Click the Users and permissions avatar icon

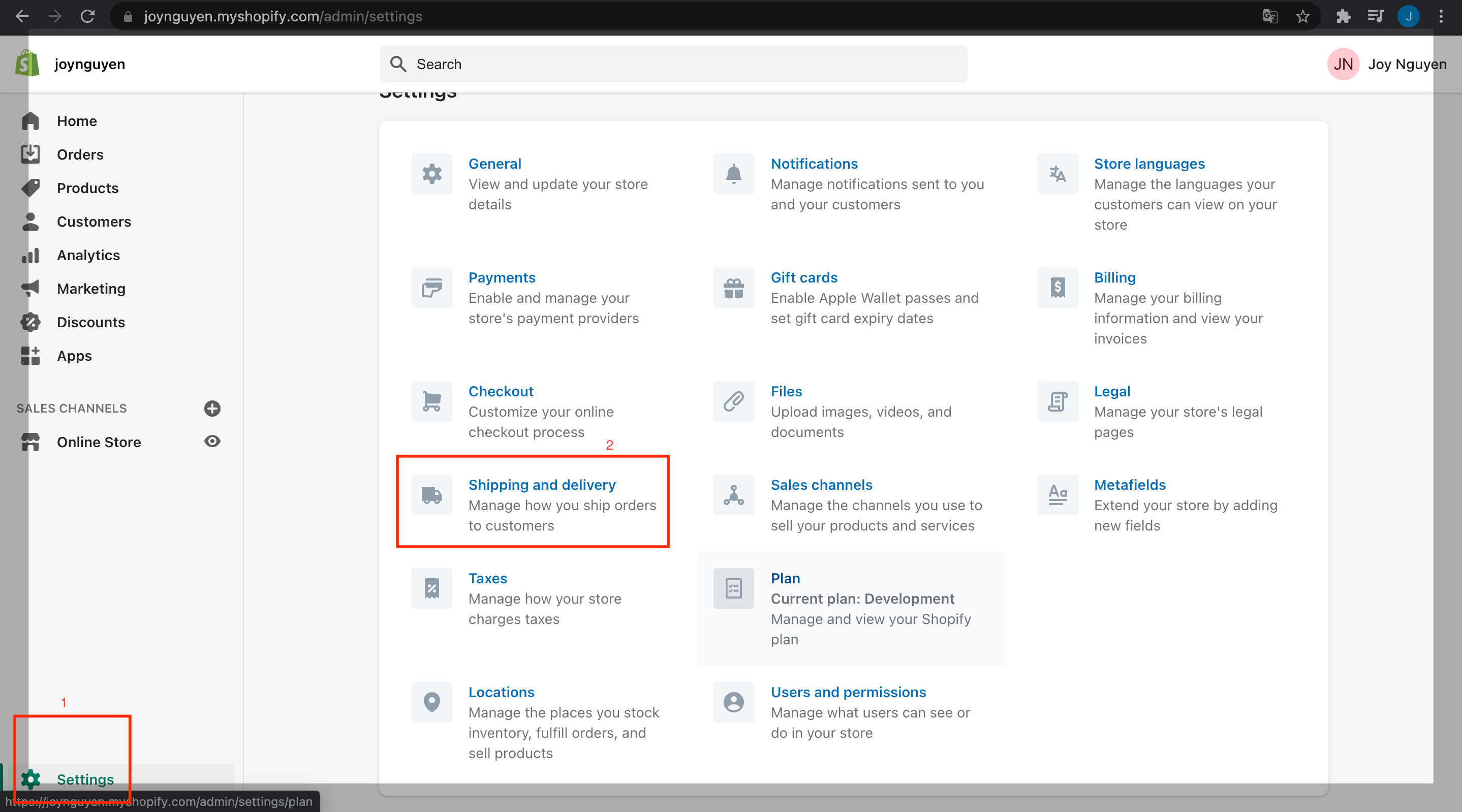pos(733,702)
